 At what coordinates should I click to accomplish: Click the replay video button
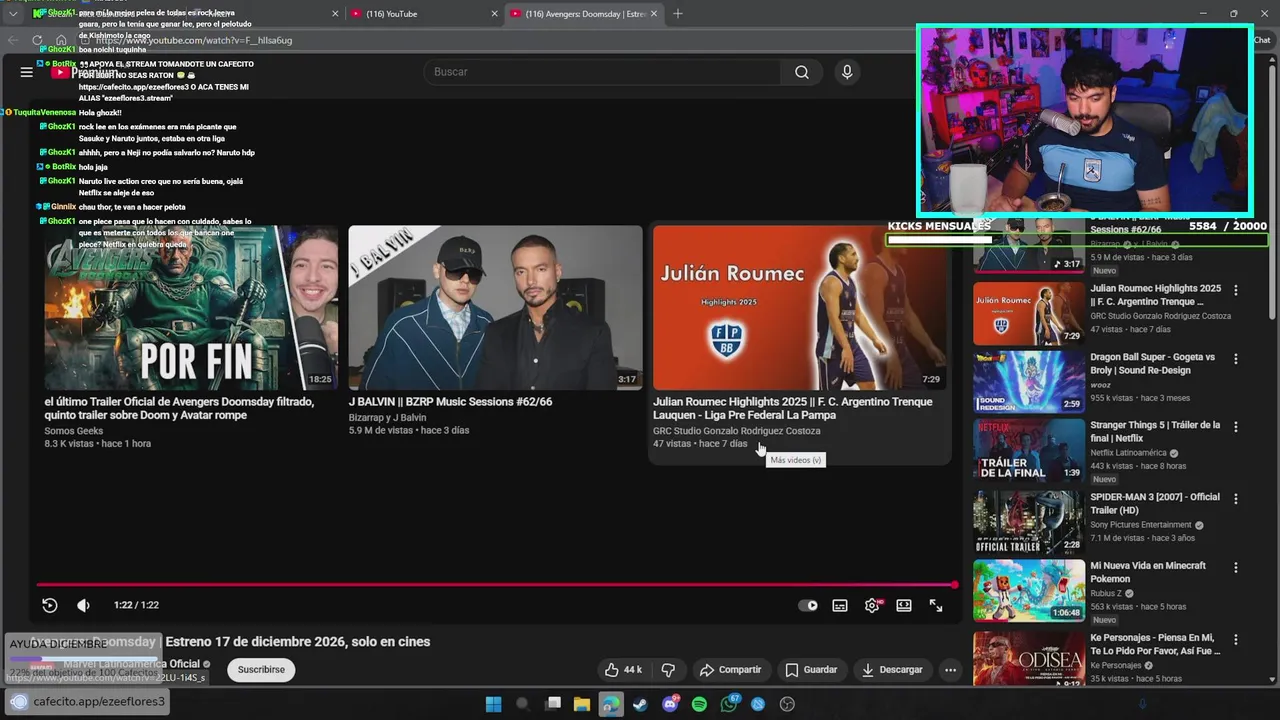click(x=50, y=605)
